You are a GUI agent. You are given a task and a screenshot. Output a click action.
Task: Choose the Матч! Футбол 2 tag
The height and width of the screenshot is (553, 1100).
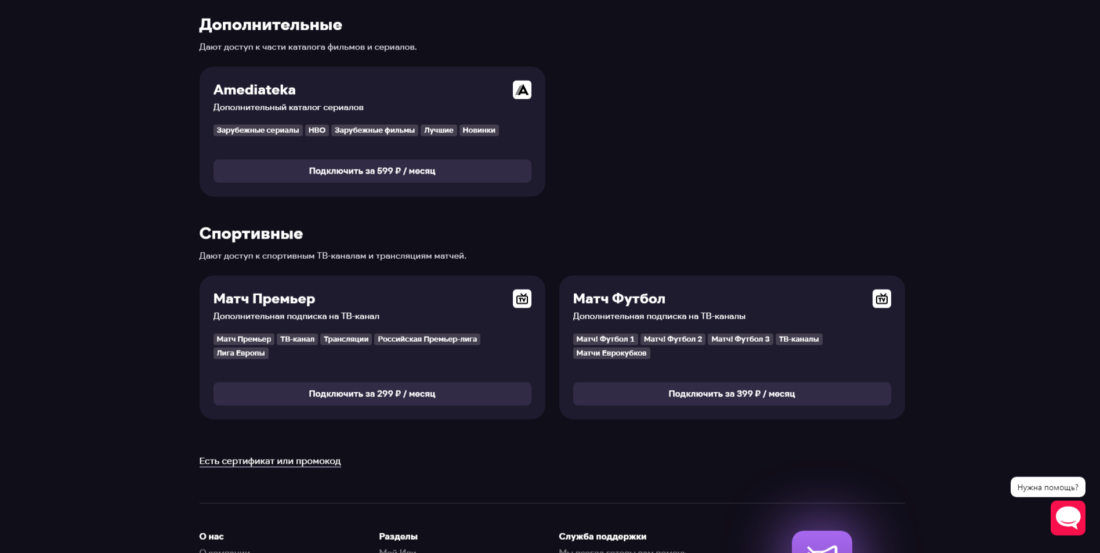pyautogui.click(x=673, y=339)
